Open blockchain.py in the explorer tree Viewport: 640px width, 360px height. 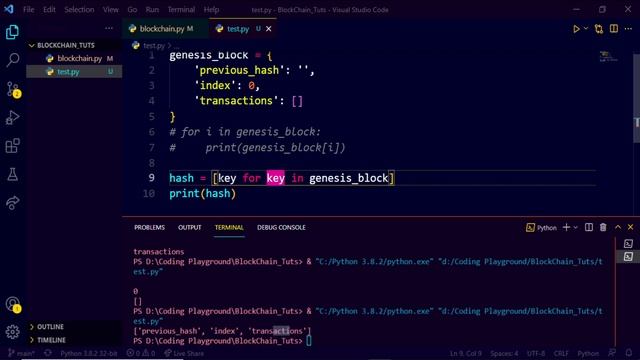[x=79, y=58]
